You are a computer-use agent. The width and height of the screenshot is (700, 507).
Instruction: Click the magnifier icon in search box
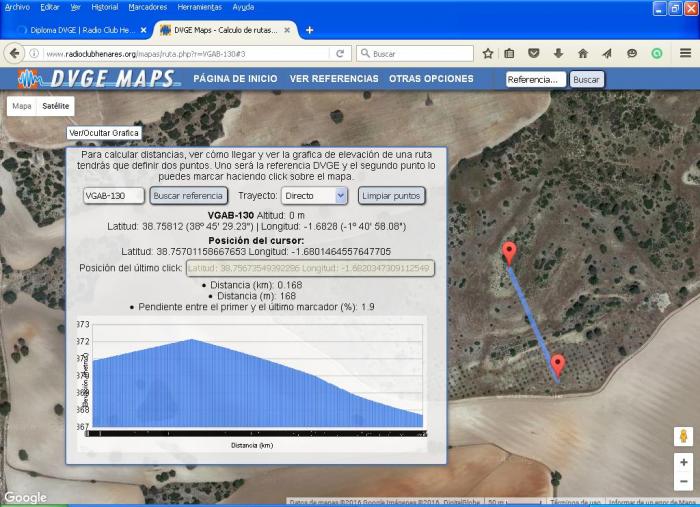(x=365, y=54)
